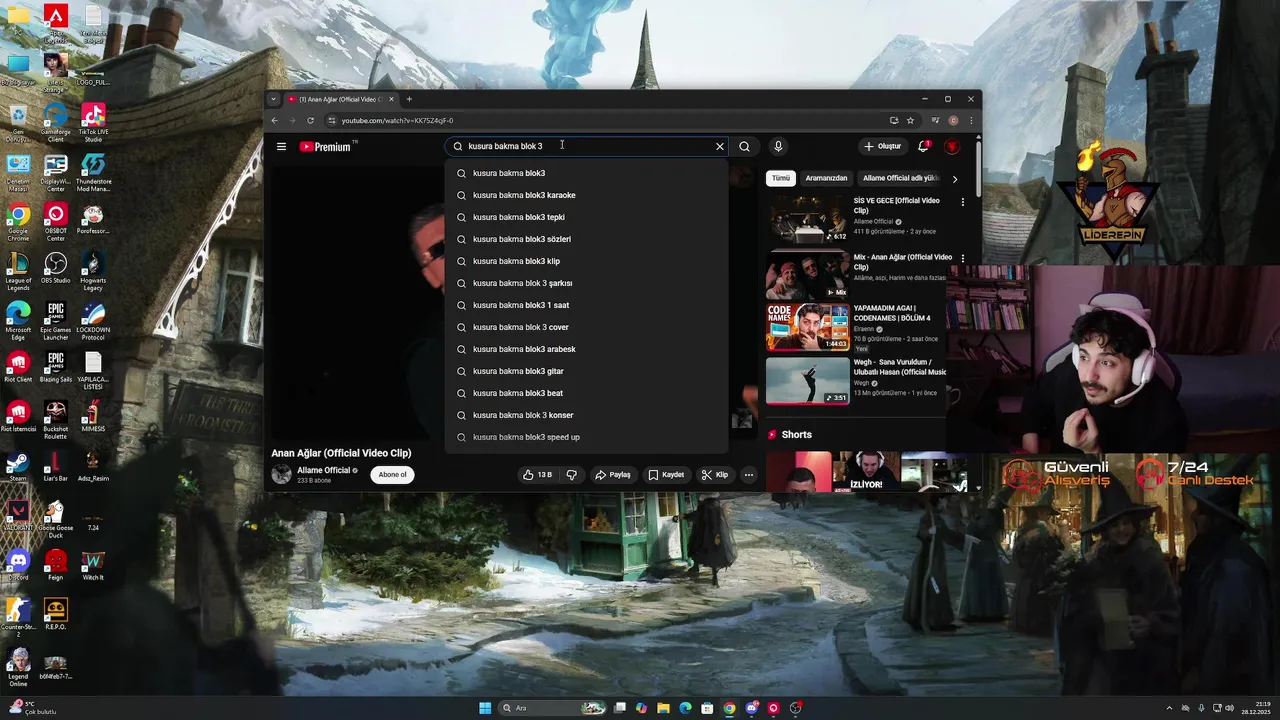Open Epic Games Launcher desktop shortcut
This screenshot has height=720, width=1280.
(x=55, y=320)
